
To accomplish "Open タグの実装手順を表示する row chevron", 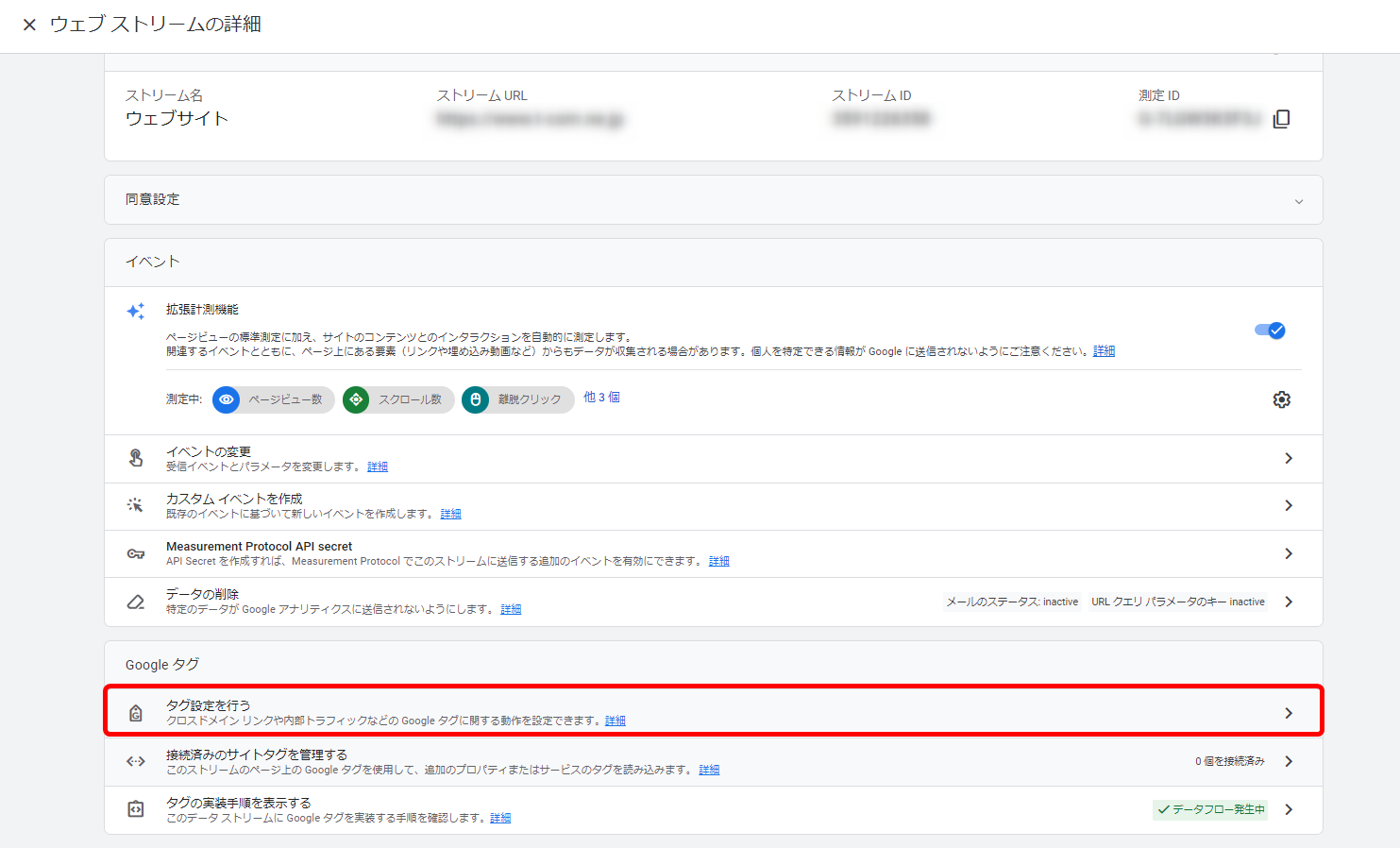I will click(x=1289, y=809).
